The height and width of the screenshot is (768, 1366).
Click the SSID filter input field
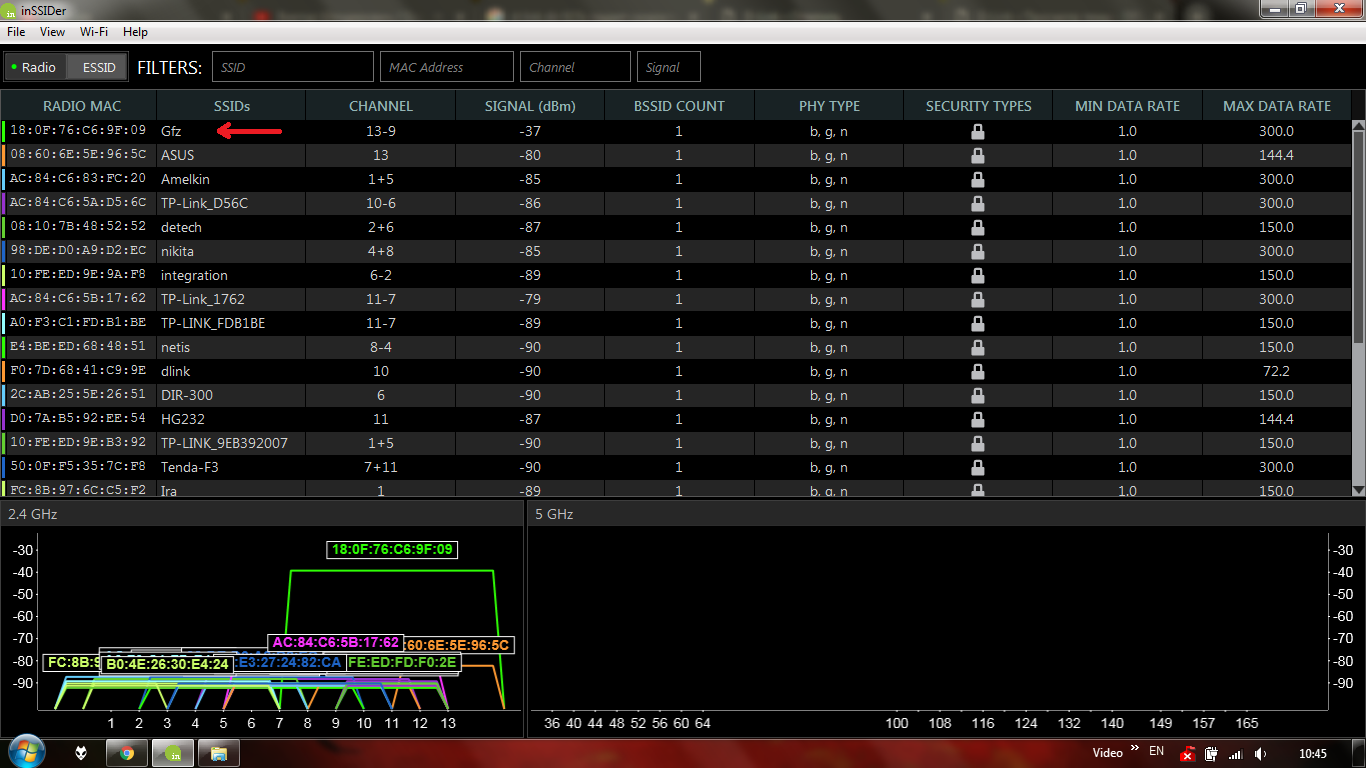pos(292,68)
